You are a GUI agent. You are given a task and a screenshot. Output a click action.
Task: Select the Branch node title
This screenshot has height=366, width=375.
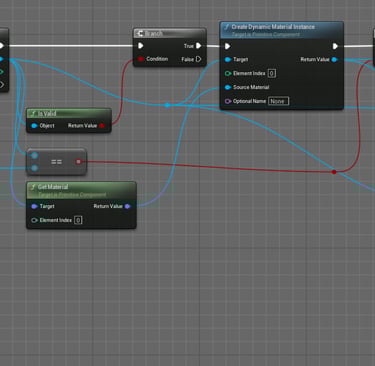tap(154, 34)
